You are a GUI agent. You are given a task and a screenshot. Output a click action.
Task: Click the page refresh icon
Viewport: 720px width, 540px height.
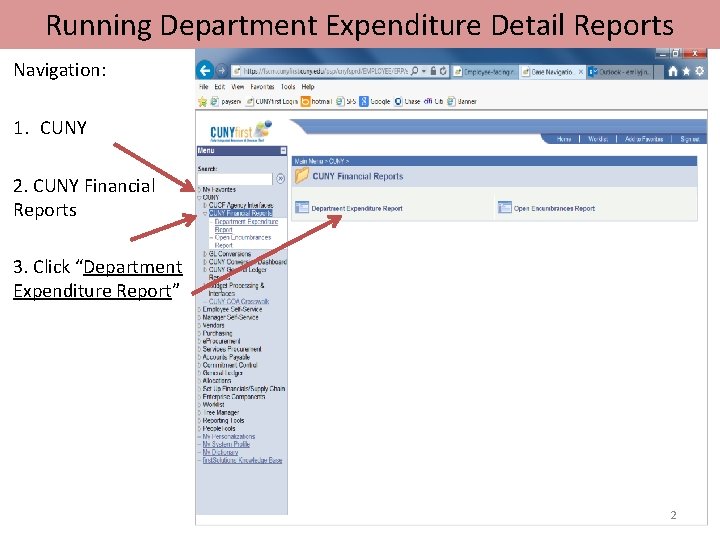pyautogui.click(x=443, y=71)
